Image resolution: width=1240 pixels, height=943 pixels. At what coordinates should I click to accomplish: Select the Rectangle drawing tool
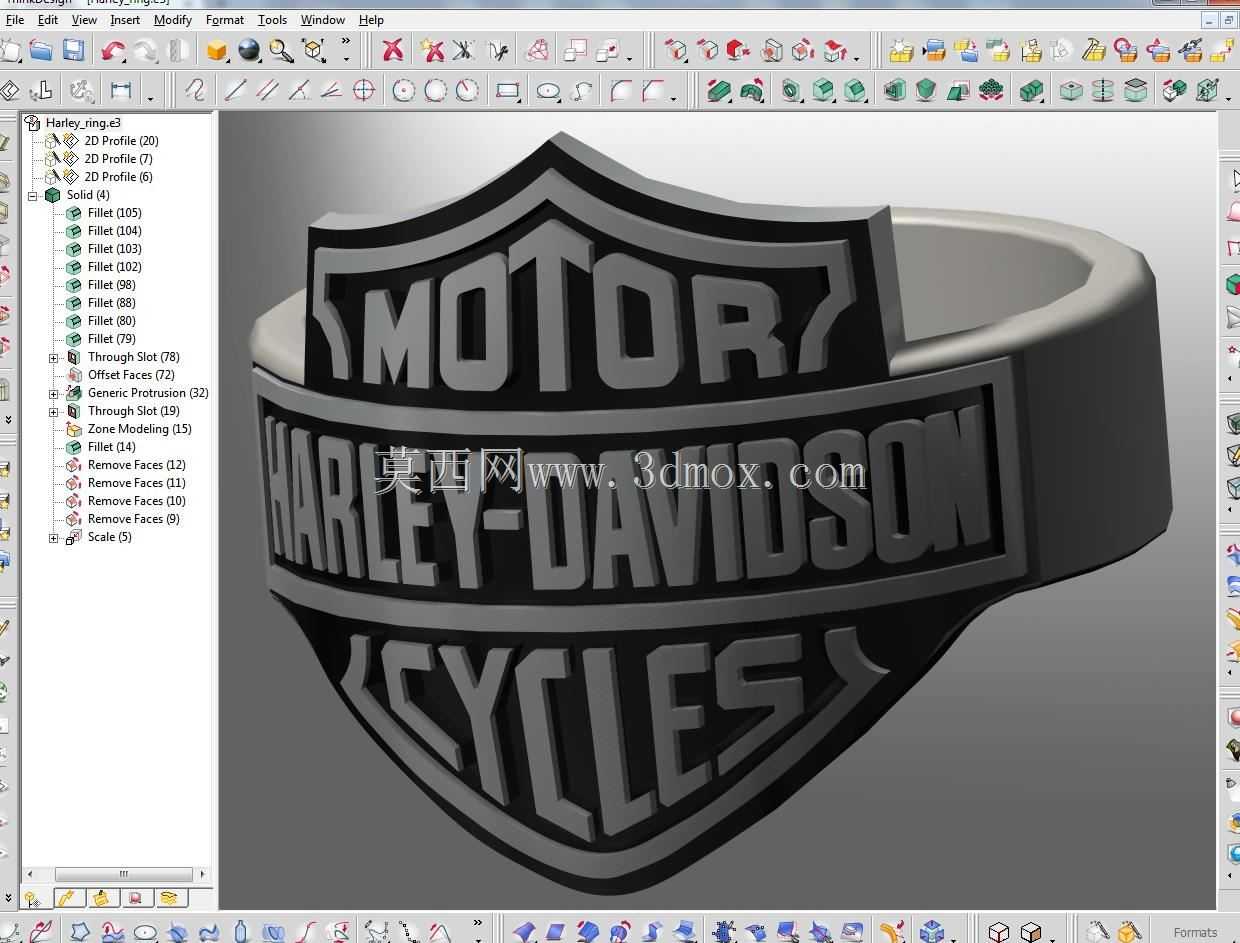(508, 91)
